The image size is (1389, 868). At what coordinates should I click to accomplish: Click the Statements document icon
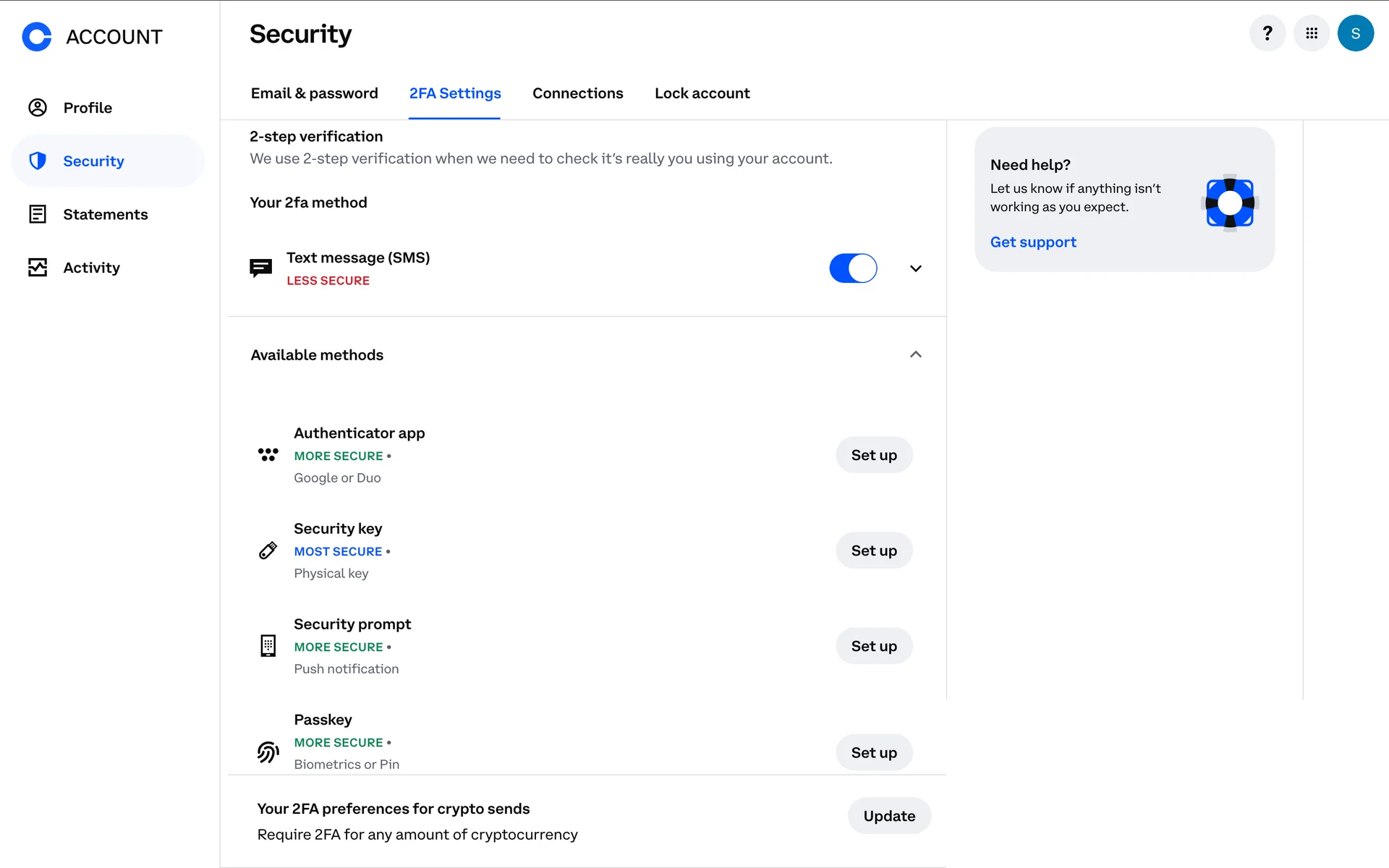38,214
